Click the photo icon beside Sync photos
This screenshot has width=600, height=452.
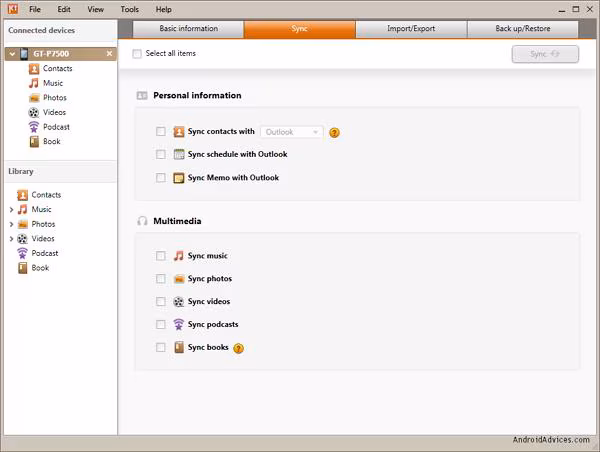coord(179,279)
